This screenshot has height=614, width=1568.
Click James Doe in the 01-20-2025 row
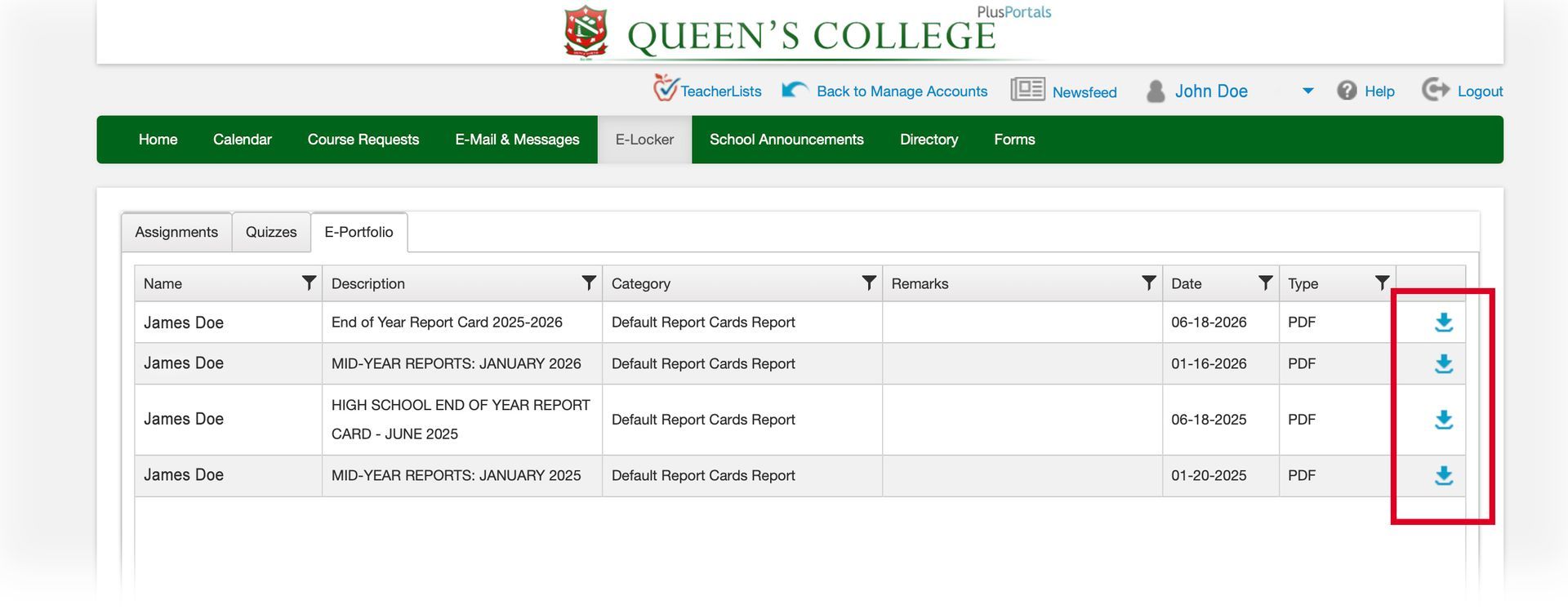pos(184,475)
